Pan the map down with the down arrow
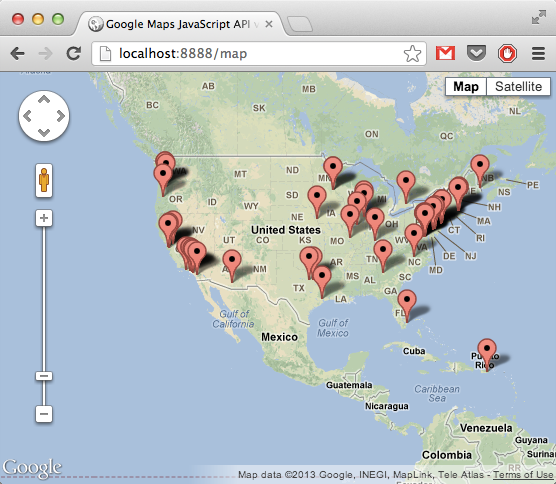Image resolution: width=556 pixels, height=484 pixels. 44,133
